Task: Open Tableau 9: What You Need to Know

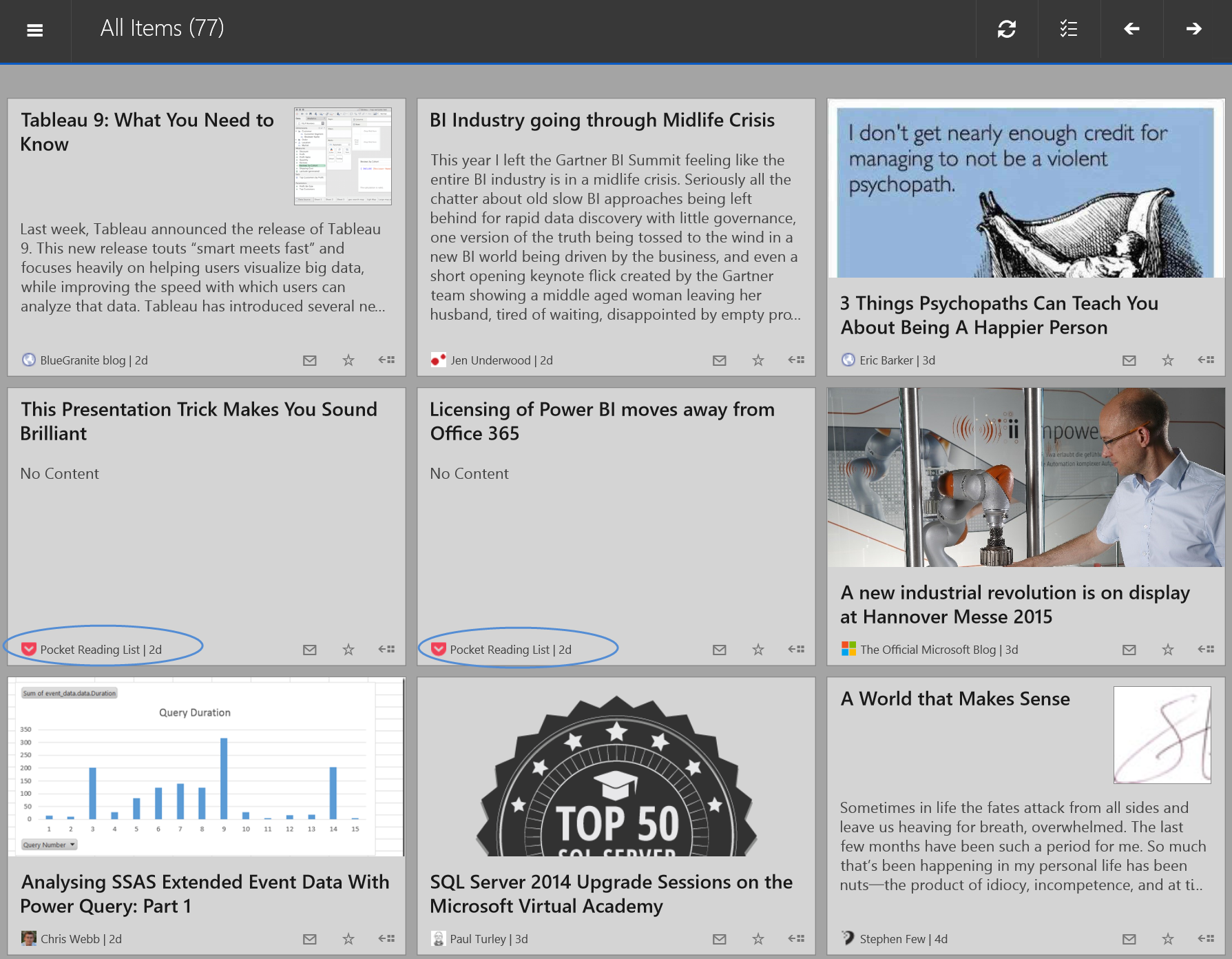Action: click(x=147, y=132)
